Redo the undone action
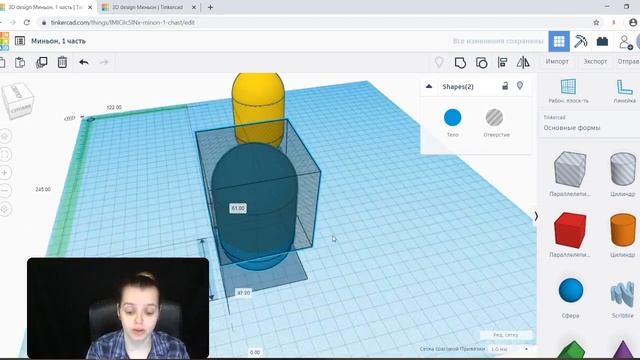This screenshot has height=360, width=640. pos(104,62)
